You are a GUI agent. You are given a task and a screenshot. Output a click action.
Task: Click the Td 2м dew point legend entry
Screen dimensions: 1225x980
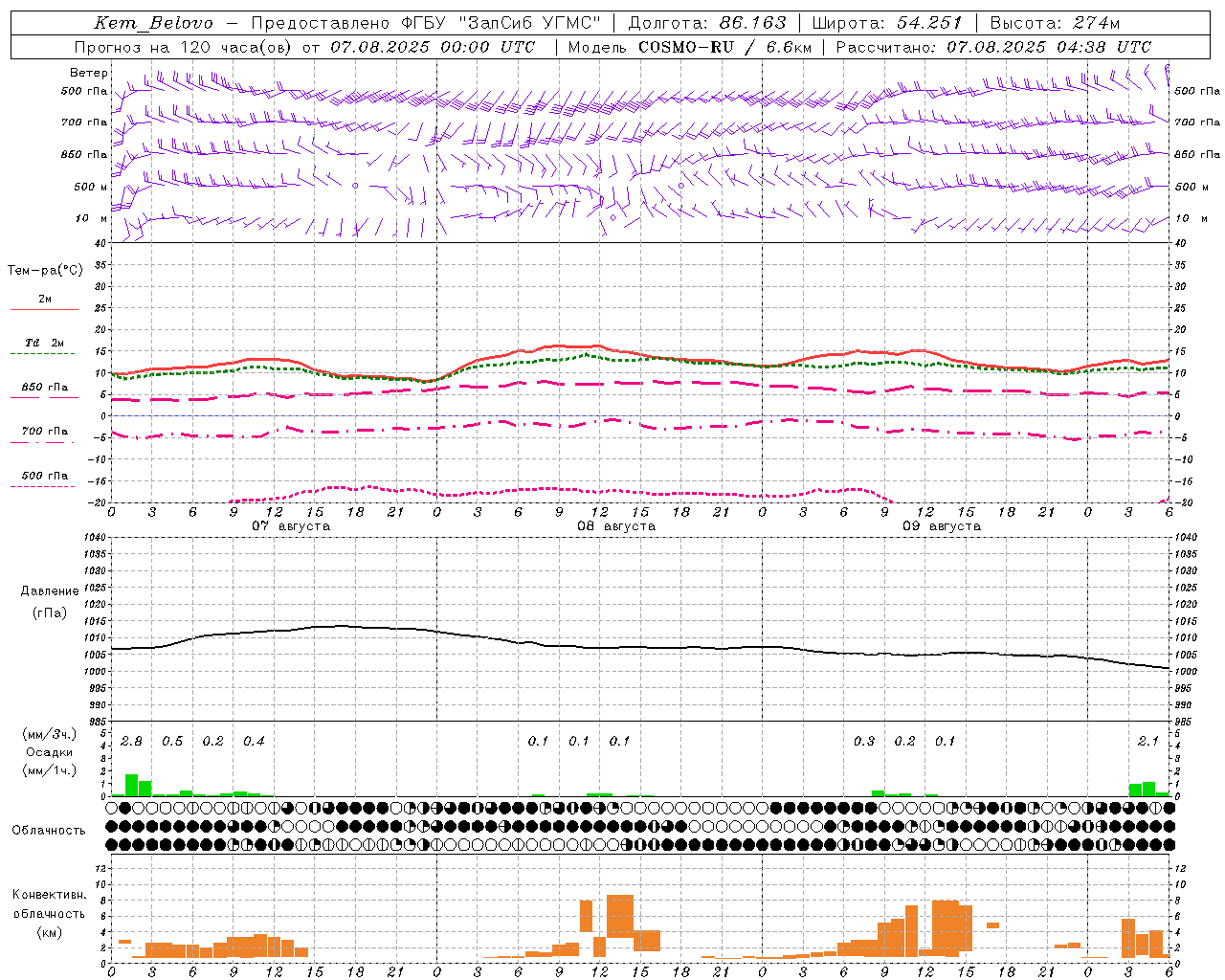pos(45,343)
